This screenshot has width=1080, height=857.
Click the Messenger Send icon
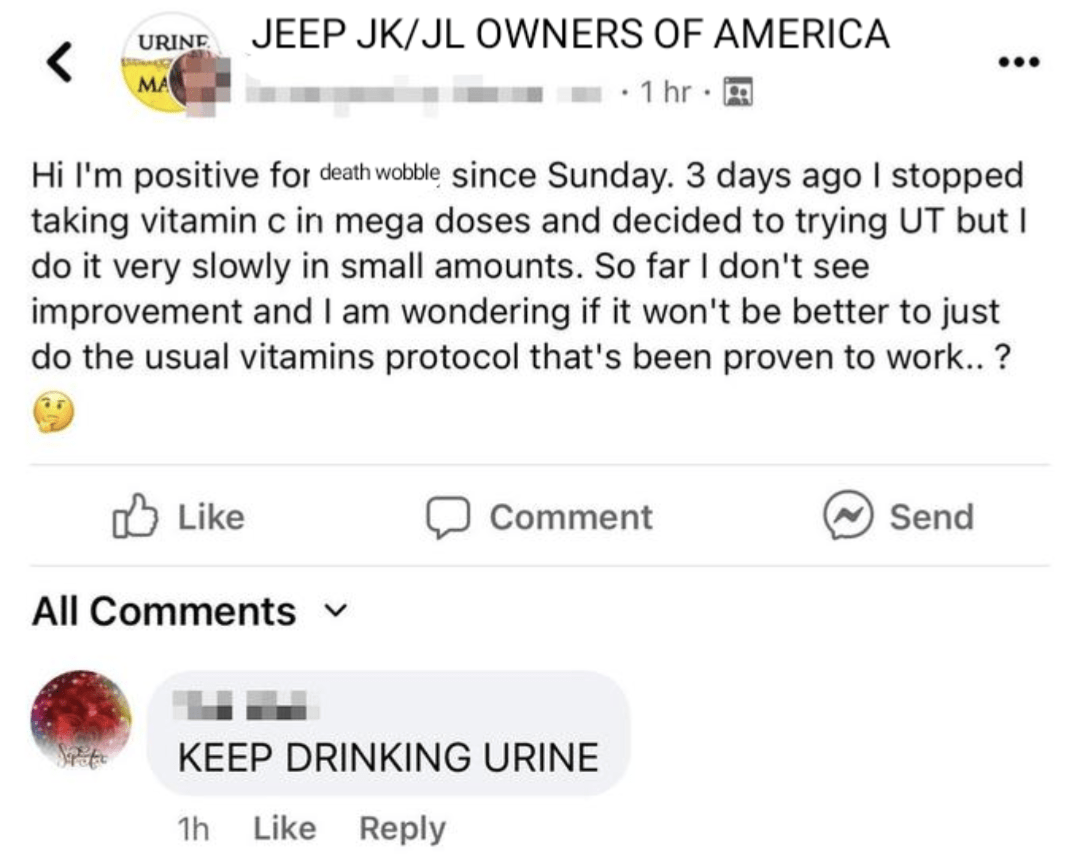848,515
